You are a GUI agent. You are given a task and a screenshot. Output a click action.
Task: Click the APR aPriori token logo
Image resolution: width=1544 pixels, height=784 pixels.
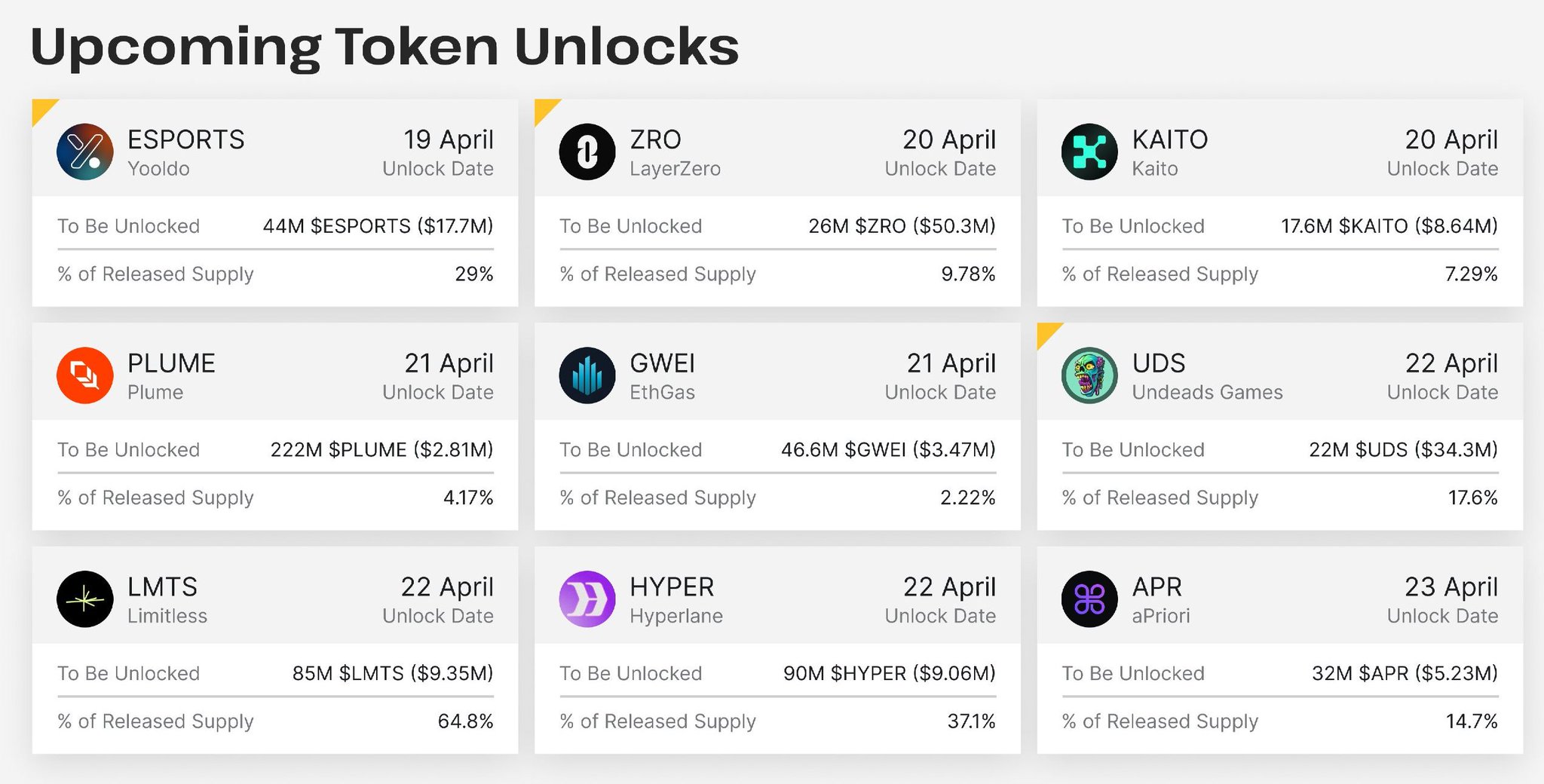(x=1089, y=599)
